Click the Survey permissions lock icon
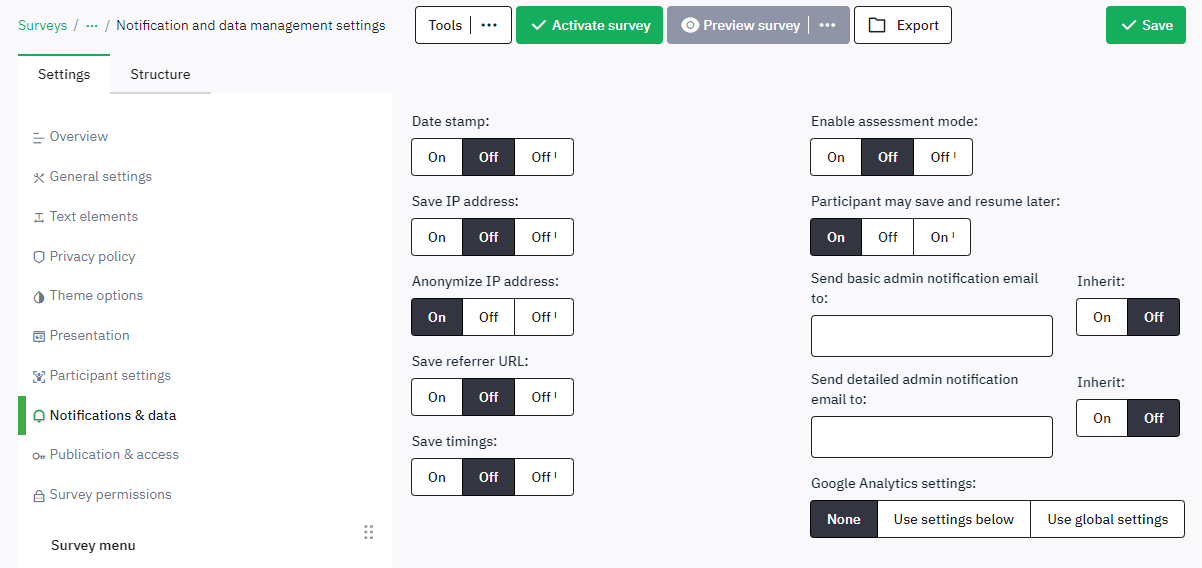Viewport: 1202px width, 568px height. (x=39, y=495)
